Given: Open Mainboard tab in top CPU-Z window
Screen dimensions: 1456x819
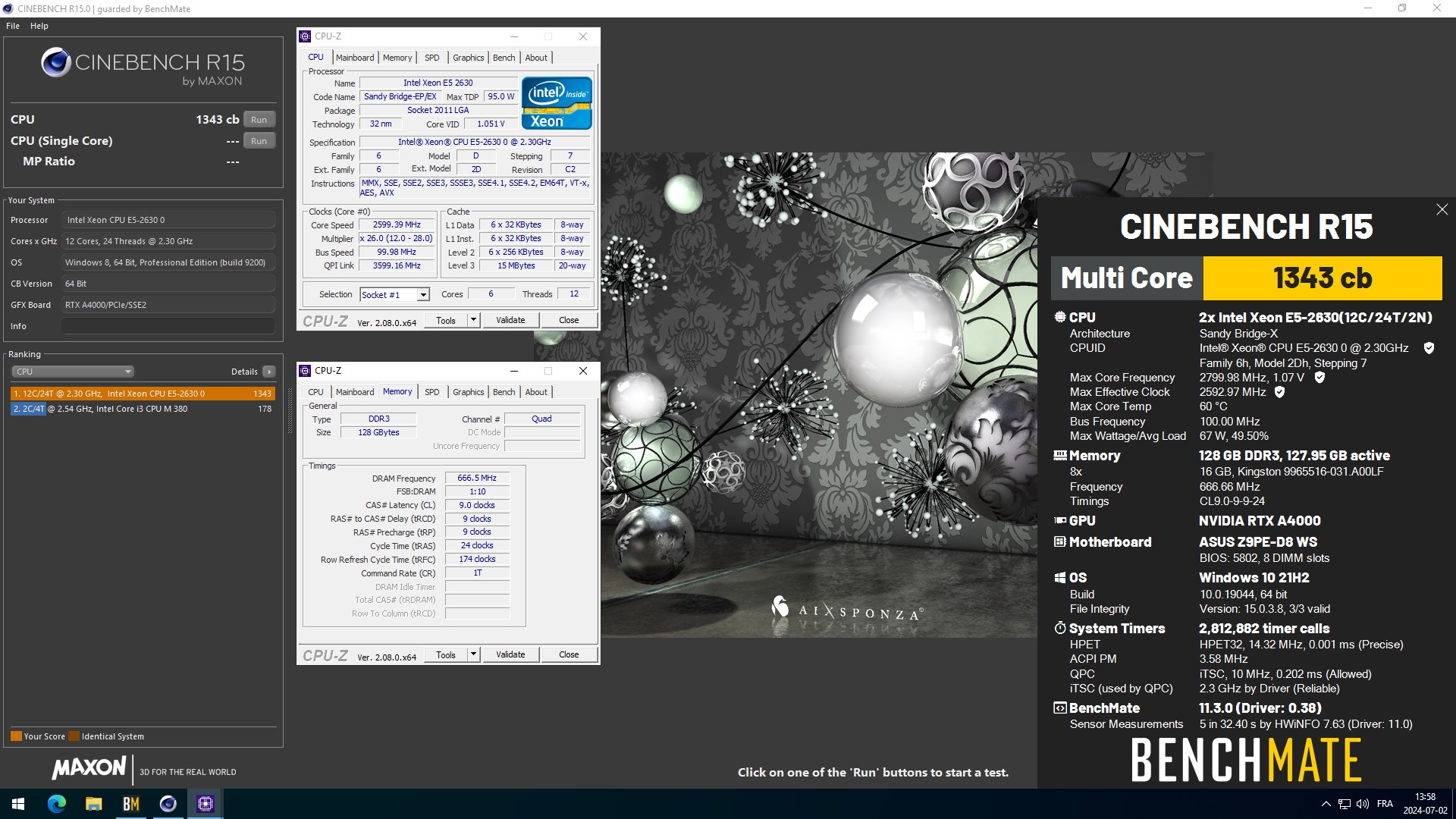Looking at the screenshot, I should (x=355, y=58).
